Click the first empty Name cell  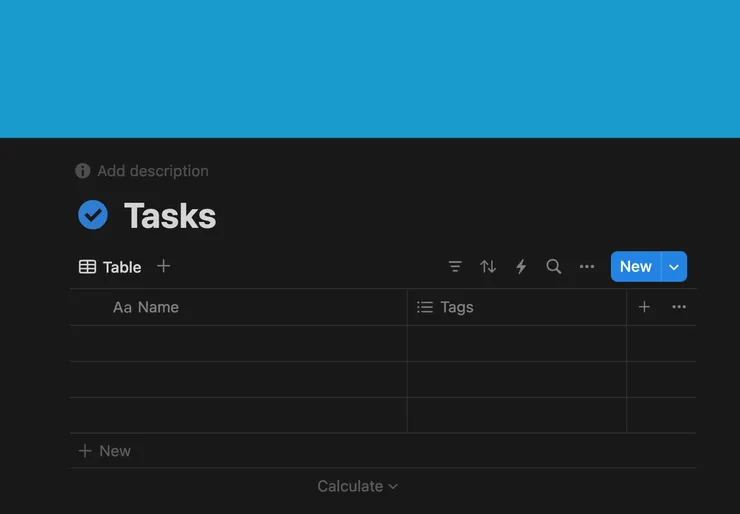point(240,343)
